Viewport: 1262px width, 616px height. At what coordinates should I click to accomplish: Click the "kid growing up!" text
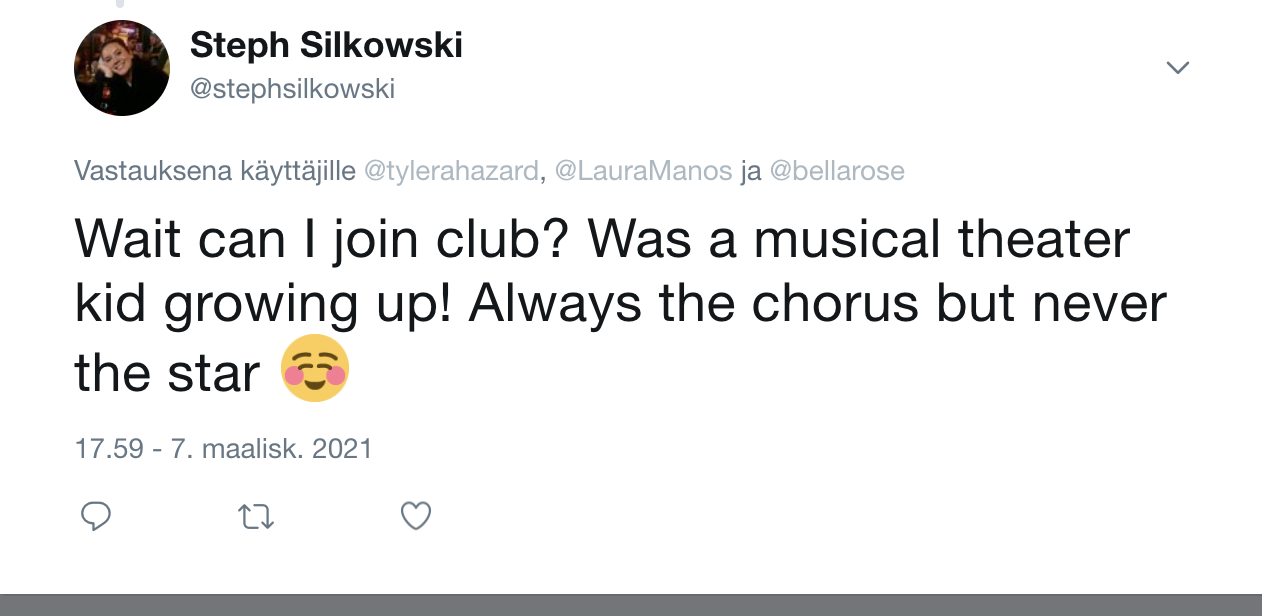pyautogui.click(x=264, y=306)
